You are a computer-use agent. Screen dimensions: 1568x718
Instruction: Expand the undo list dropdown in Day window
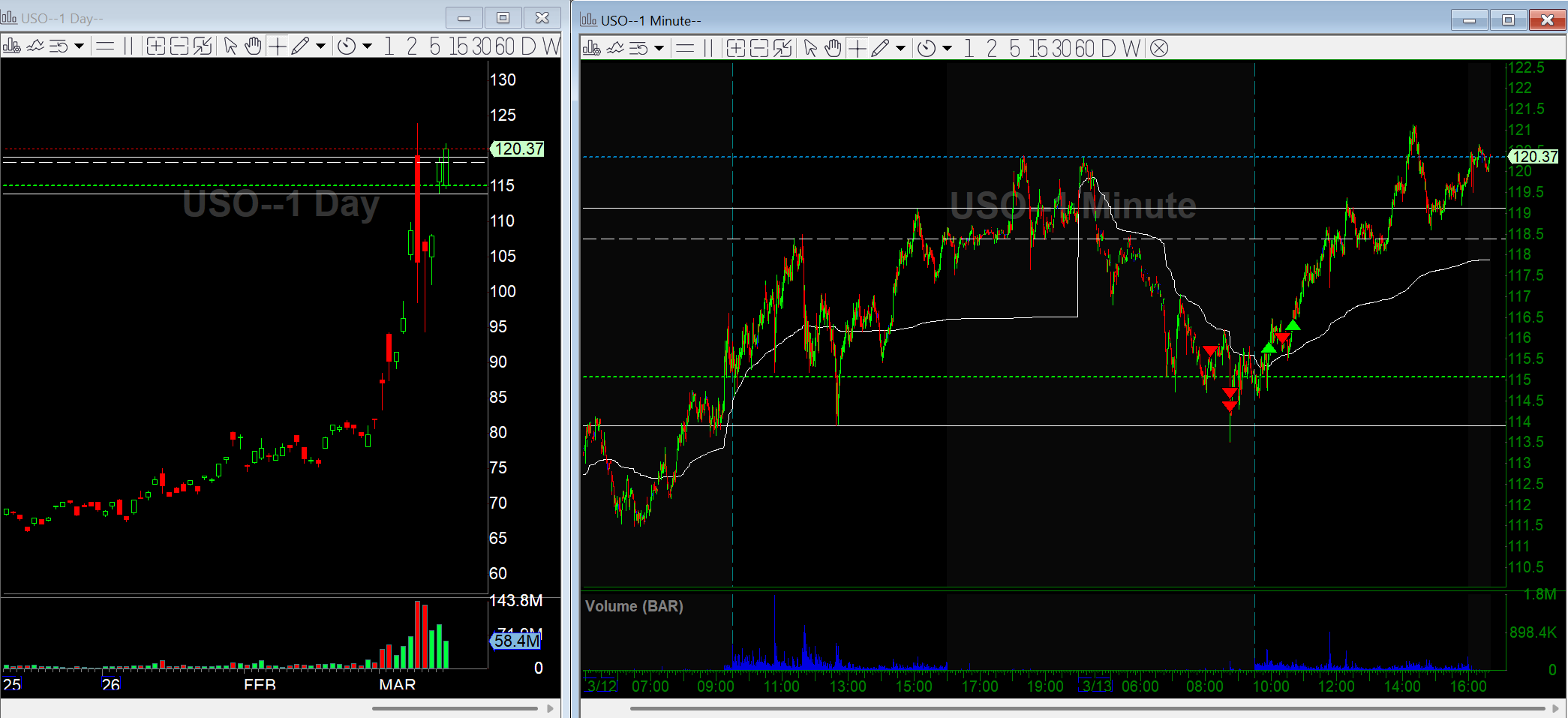click(x=79, y=47)
